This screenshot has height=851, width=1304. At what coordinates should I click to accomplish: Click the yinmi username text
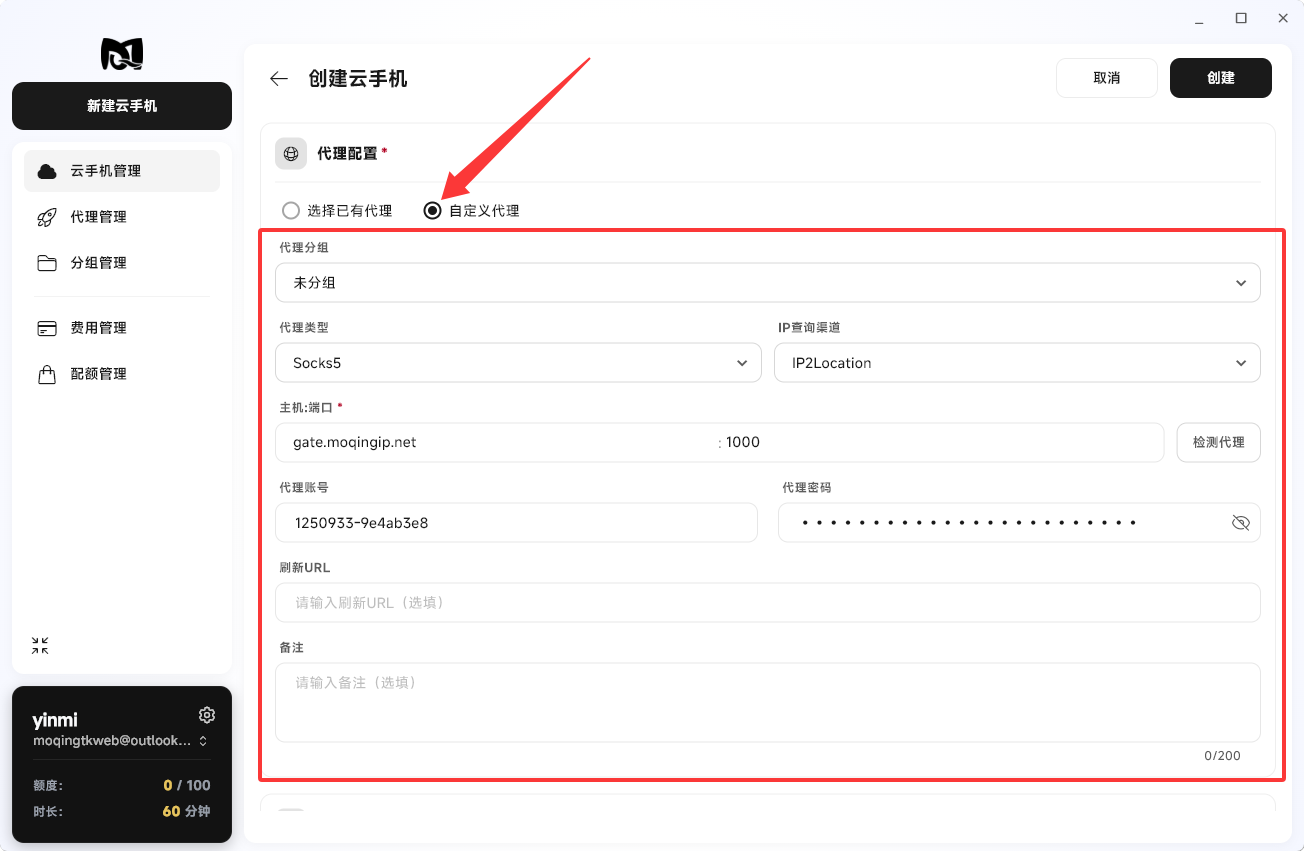(x=55, y=720)
